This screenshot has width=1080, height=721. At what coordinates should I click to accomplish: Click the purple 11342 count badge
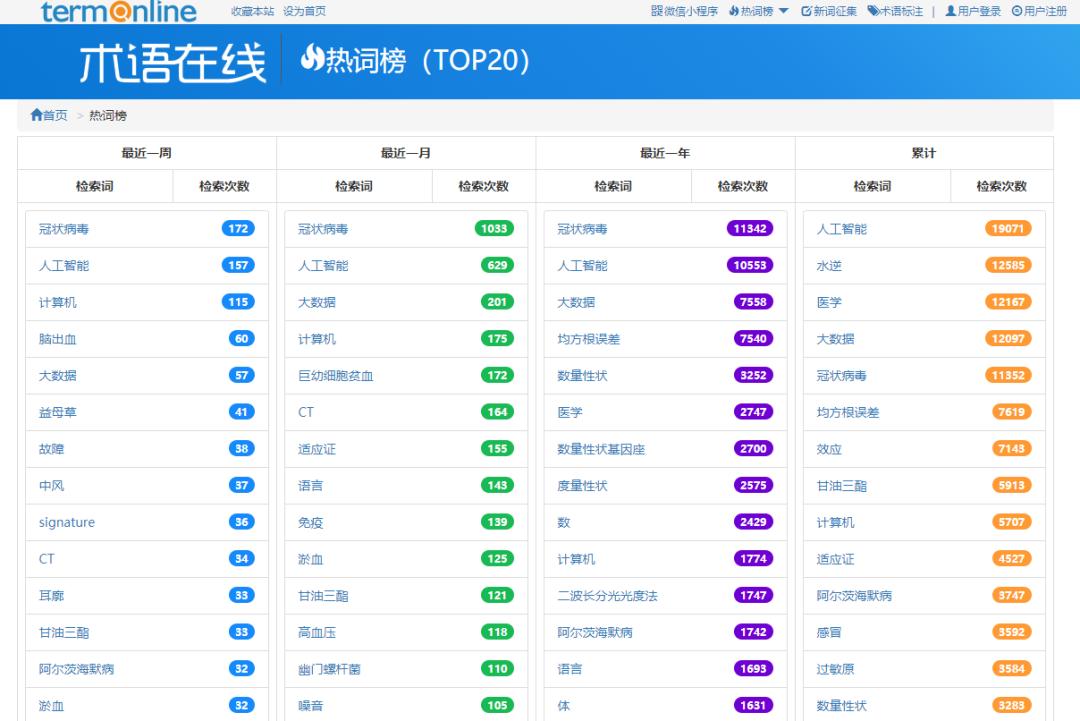coord(750,228)
